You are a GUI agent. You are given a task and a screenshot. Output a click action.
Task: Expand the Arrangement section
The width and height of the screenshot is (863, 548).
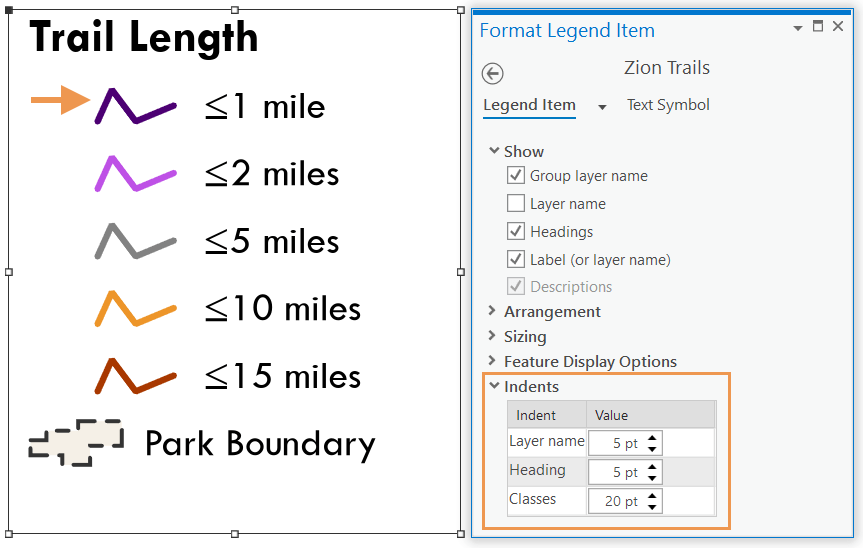tap(492, 311)
